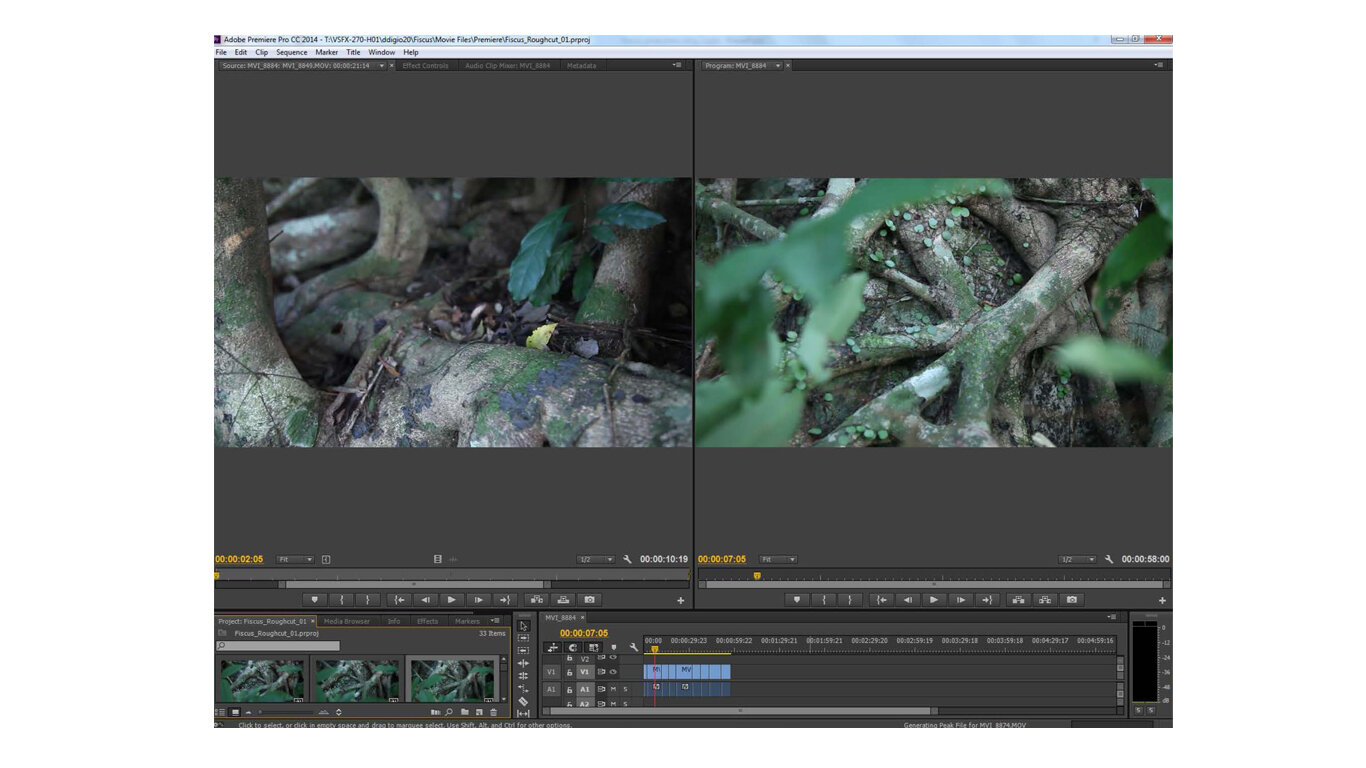Export frame from Program monitor
This screenshot has width=1366, height=768.
(1072, 600)
